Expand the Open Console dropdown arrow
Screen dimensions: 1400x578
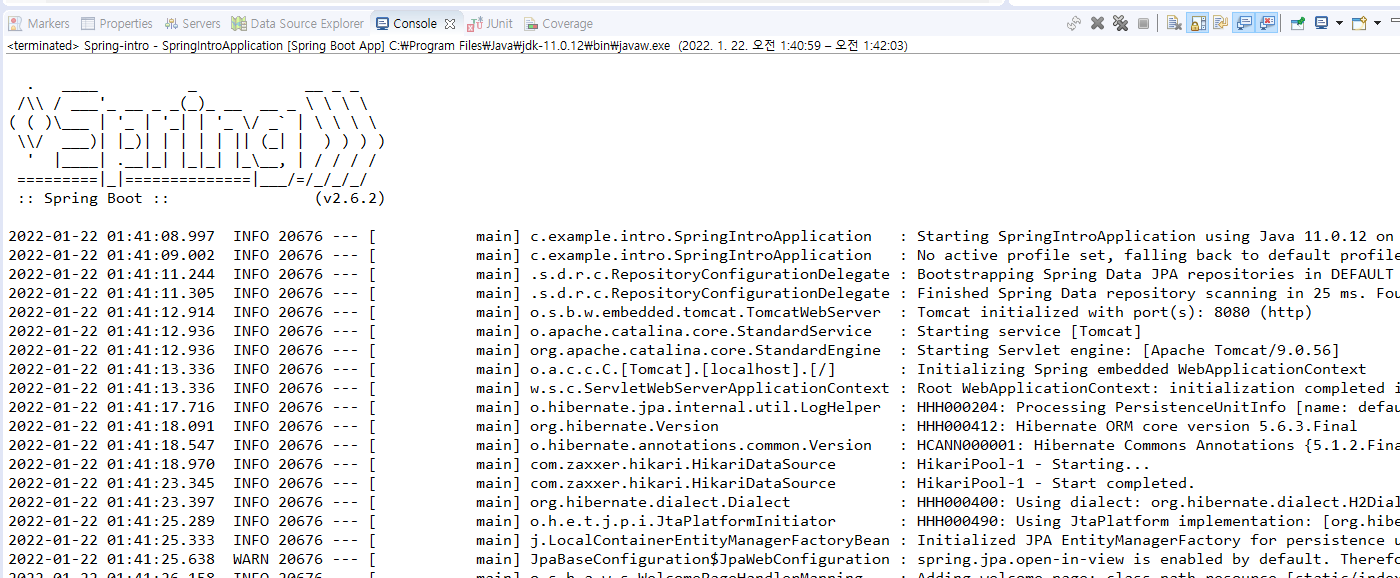[1377, 23]
